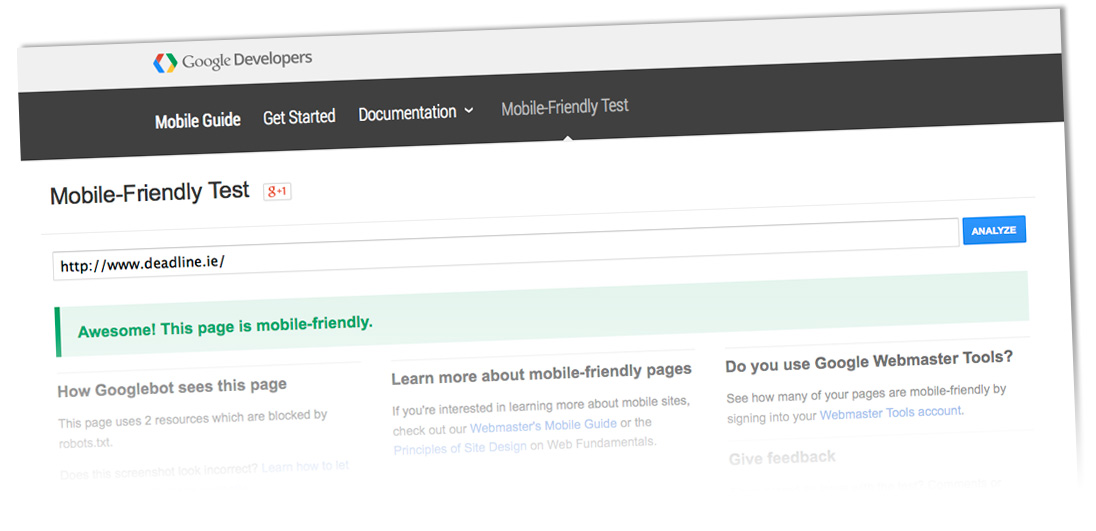Follow the Principles of Site Design link

point(460,448)
